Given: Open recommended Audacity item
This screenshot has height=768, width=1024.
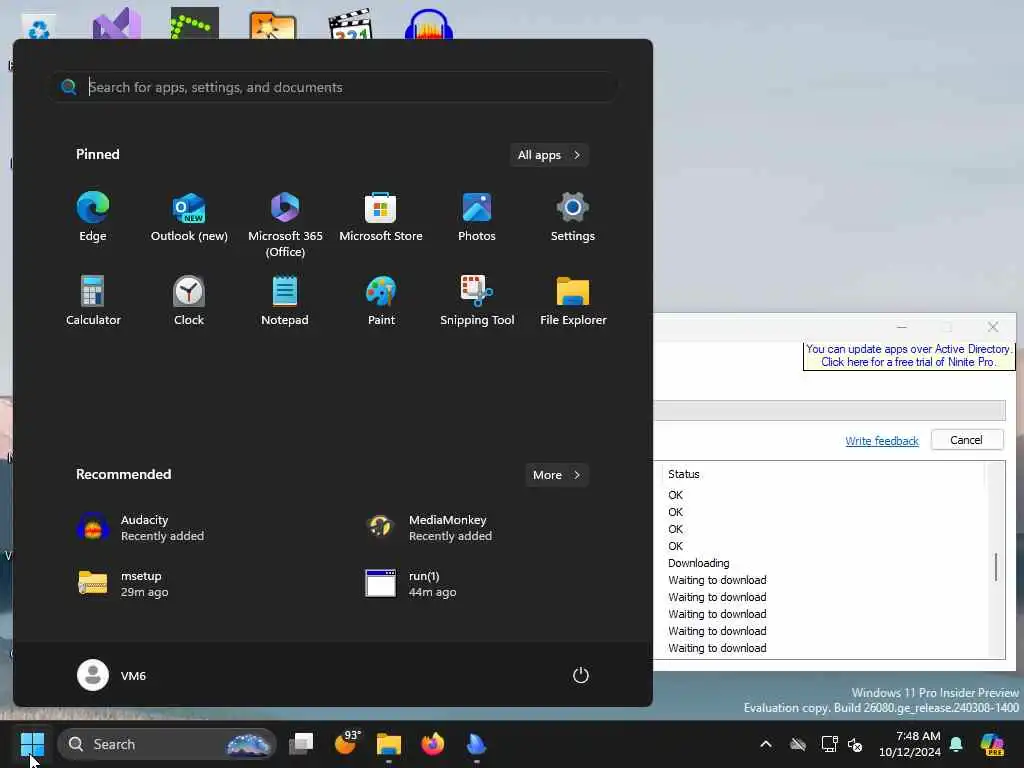Looking at the screenshot, I should click(x=140, y=528).
